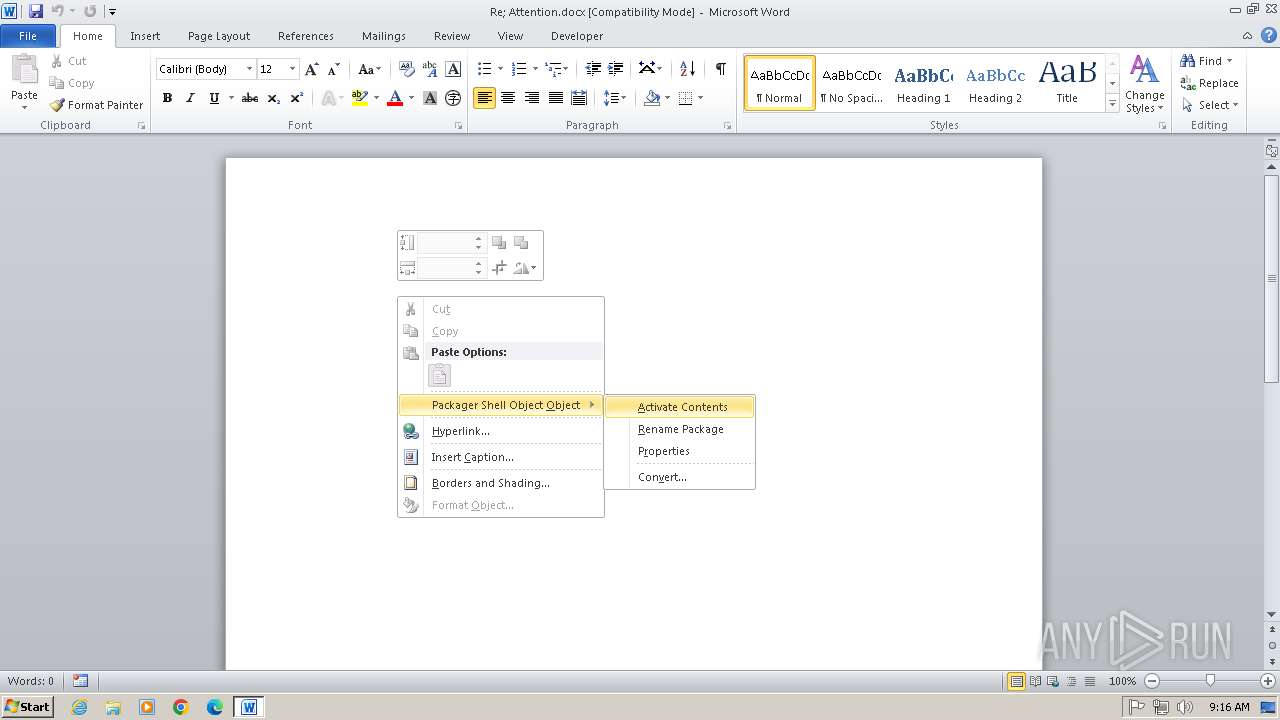The width and height of the screenshot is (1280, 720).
Task: Click the Decrease Indent icon
Action: point(593,69)
